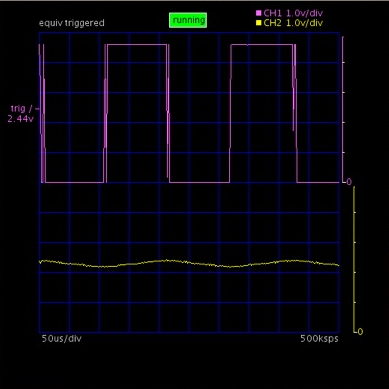The width and height of the screenshot is (389, 389).
Task: Click the CH2 zero marker on yellow axis
Action: pos(360,332)
